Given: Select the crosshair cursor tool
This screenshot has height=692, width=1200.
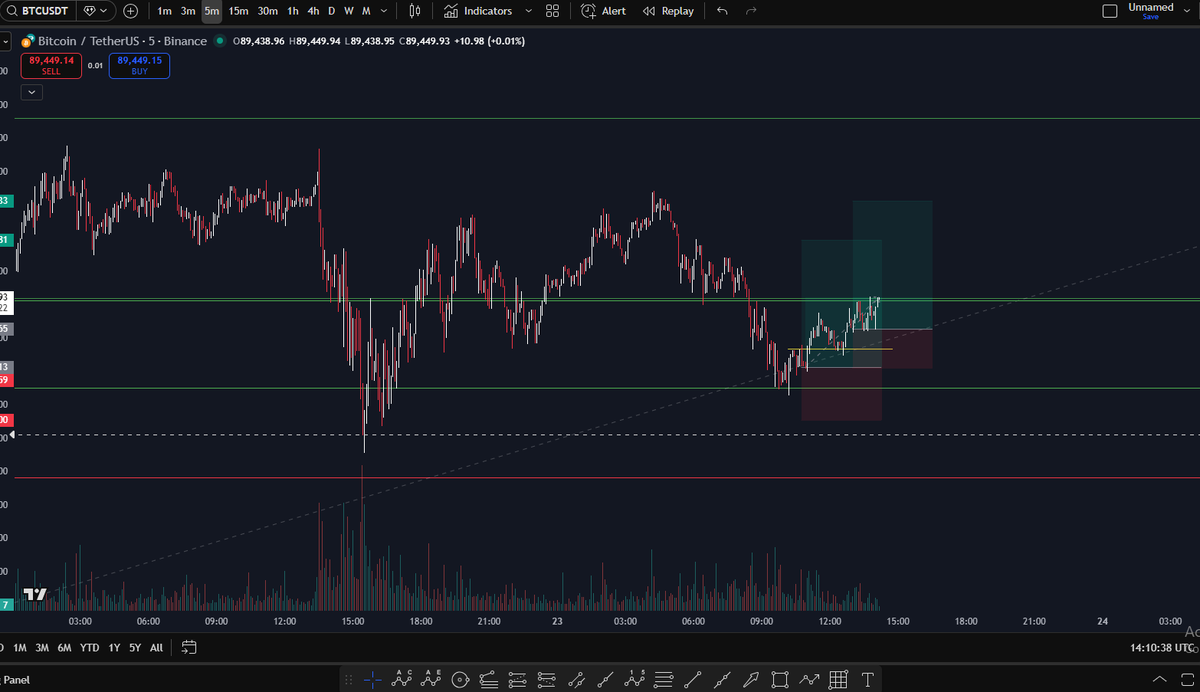Looking at the screenshot, I should click(372, 680).
